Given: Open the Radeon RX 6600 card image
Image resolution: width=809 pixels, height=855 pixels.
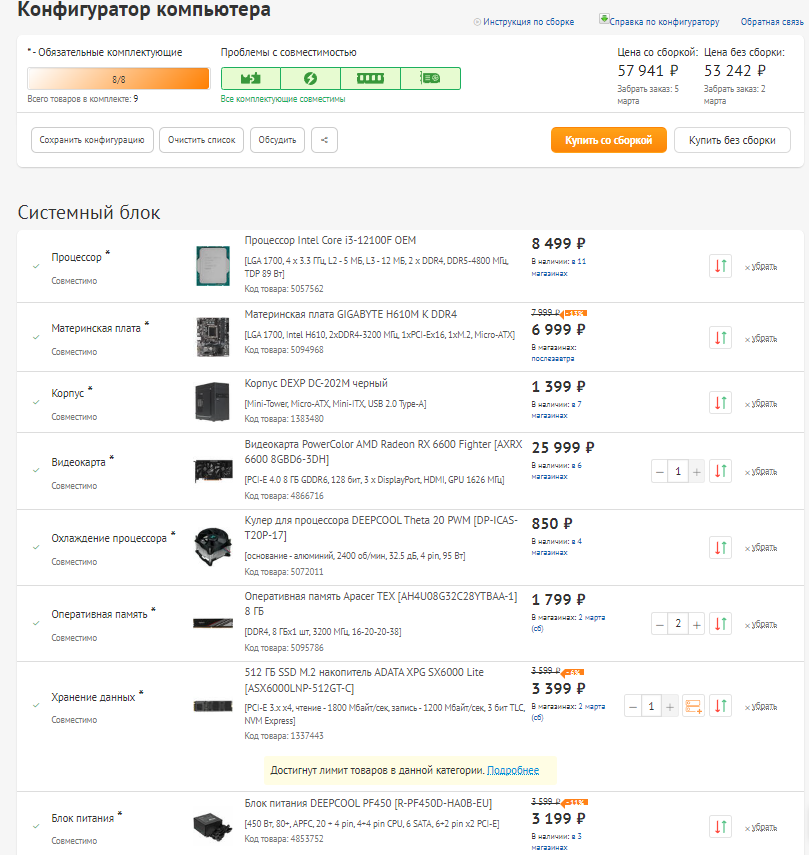Looking at the screenshot, I should pos(213,471).
